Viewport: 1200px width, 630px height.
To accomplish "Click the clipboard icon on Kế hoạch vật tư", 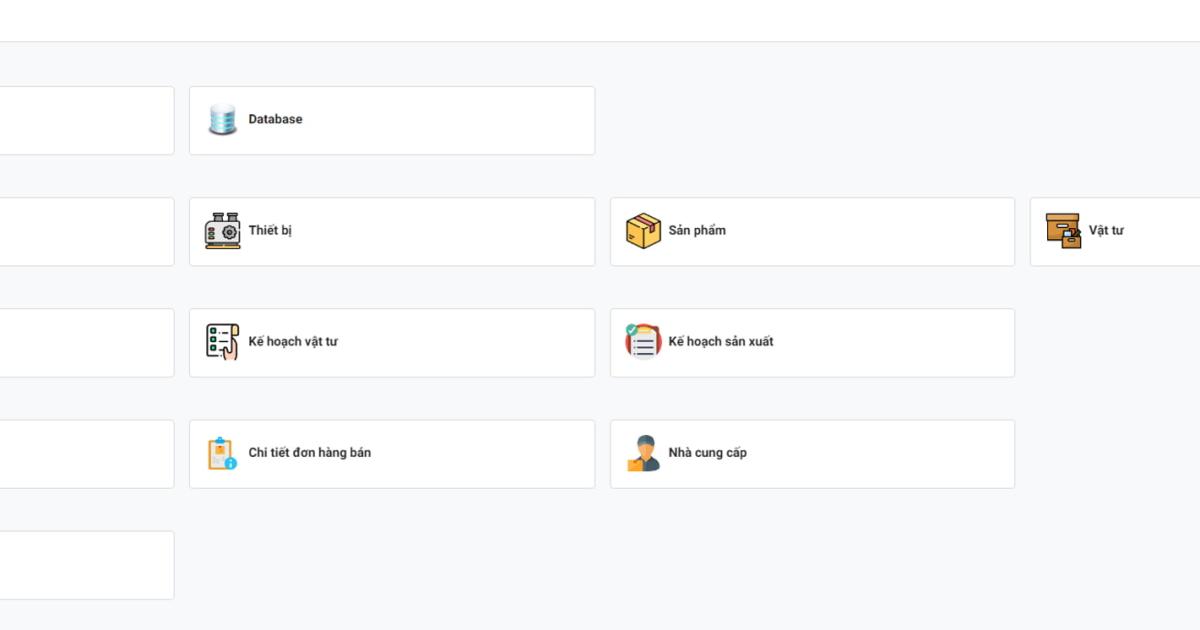I will 221,342.
